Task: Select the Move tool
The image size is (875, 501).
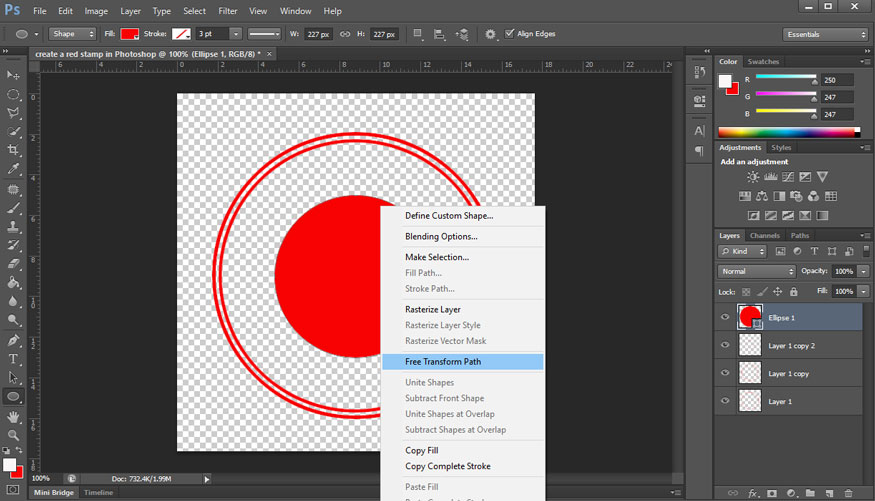Action: click(x=14, y=76)
